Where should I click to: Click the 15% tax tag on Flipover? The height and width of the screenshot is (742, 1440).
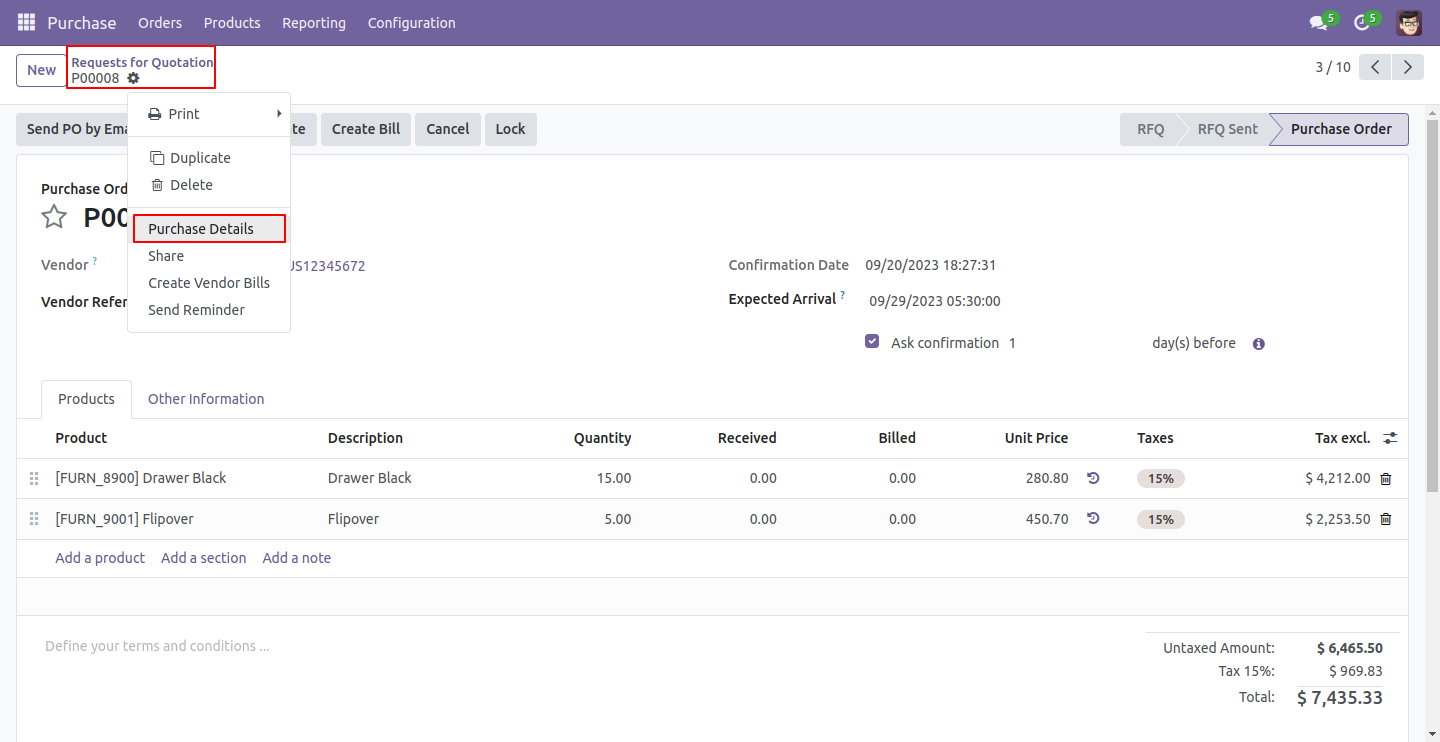1161,520
